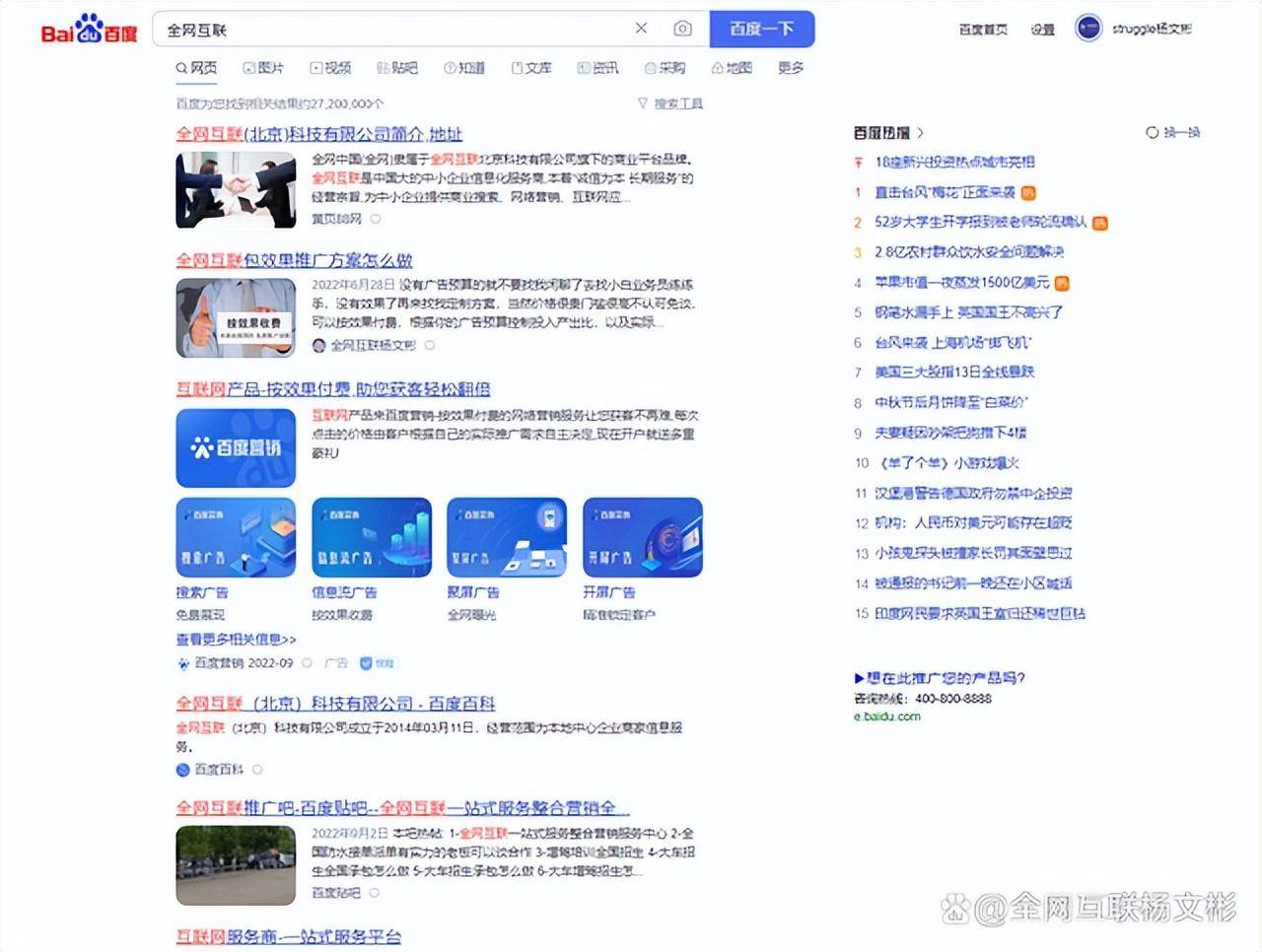Click the 百度百科 source icon
This screenshot has height=952, width=1262.
(182, 770)
